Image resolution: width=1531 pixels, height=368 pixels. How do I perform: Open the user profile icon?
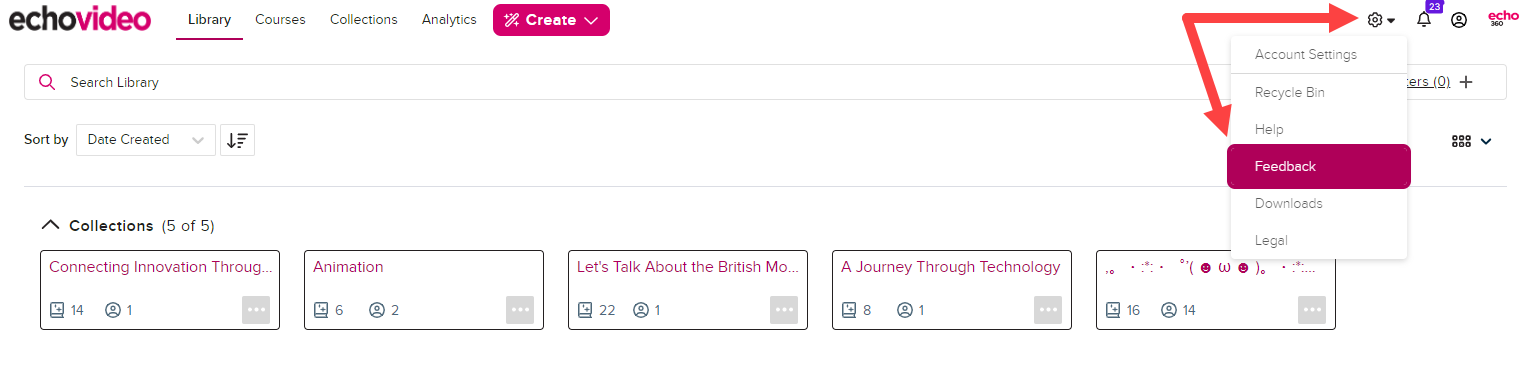point(1459,20)
